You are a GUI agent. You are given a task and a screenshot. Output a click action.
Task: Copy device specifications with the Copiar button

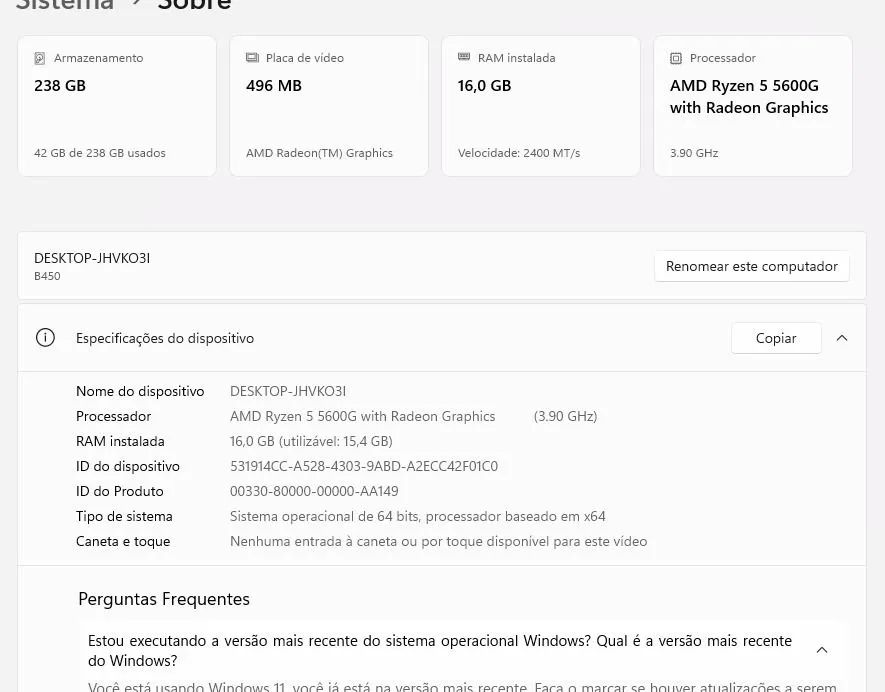pos(776,338)
